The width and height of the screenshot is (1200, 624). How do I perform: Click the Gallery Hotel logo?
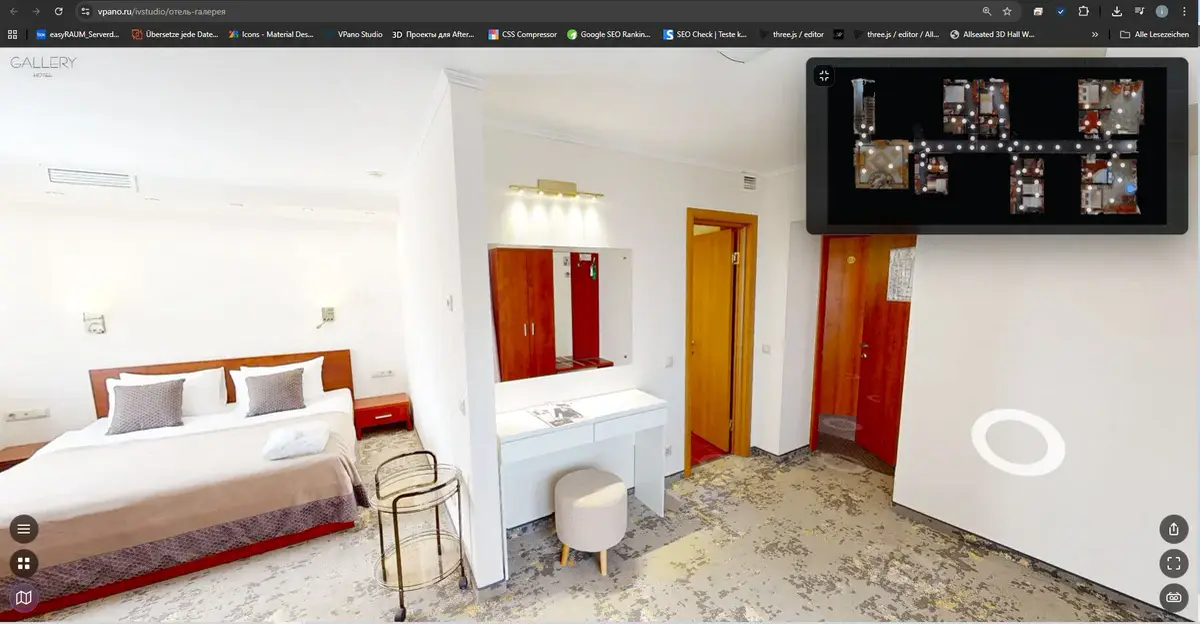click(43, 65)
